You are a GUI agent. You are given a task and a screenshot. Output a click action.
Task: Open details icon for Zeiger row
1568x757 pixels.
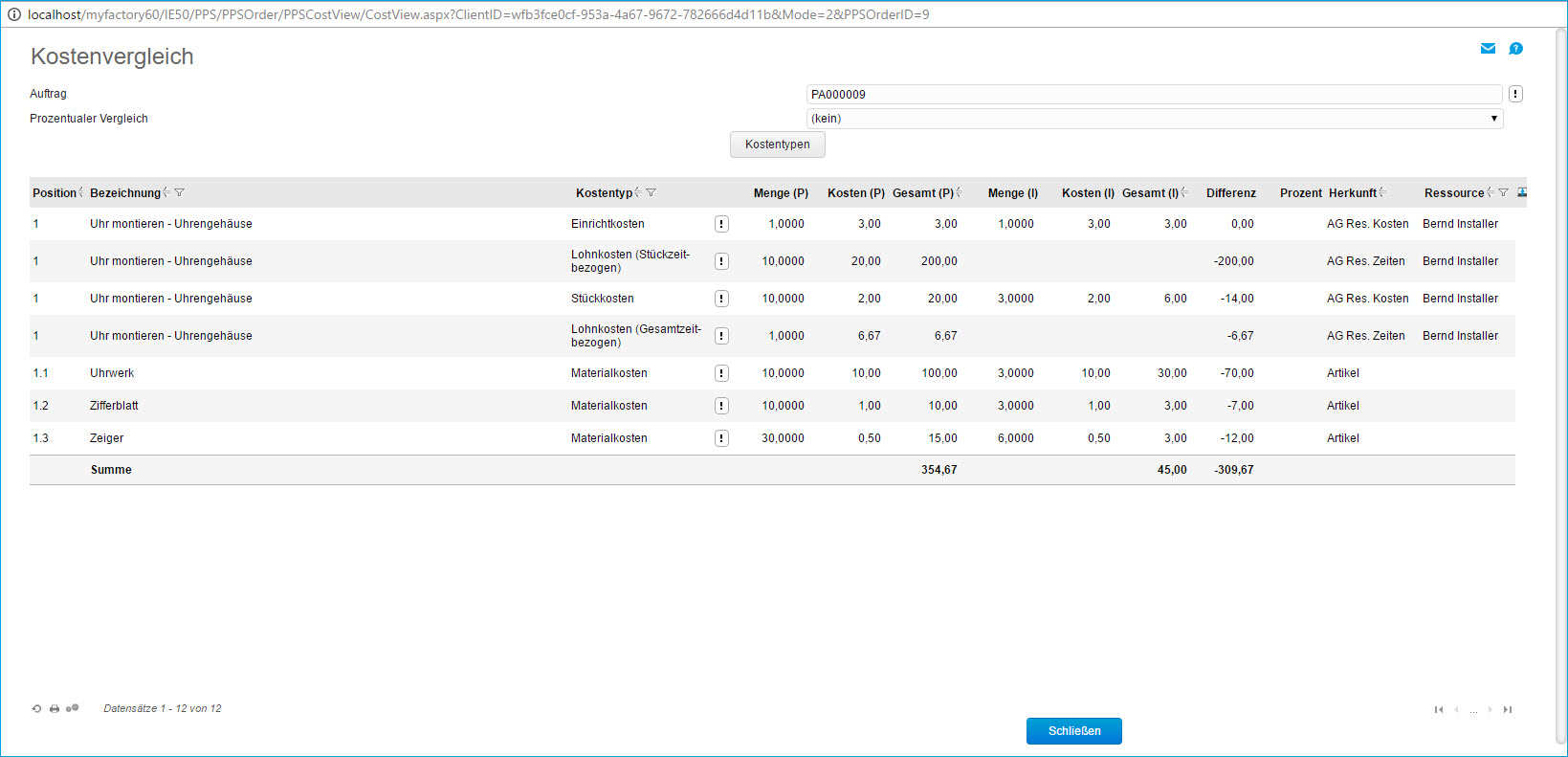721,438
